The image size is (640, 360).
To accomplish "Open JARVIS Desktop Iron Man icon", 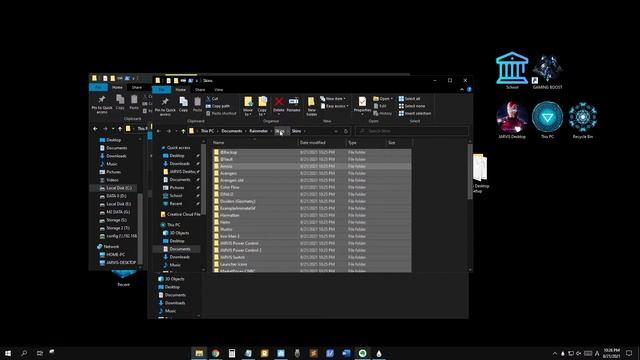I will pyautogui.click(x=512, y=120).
